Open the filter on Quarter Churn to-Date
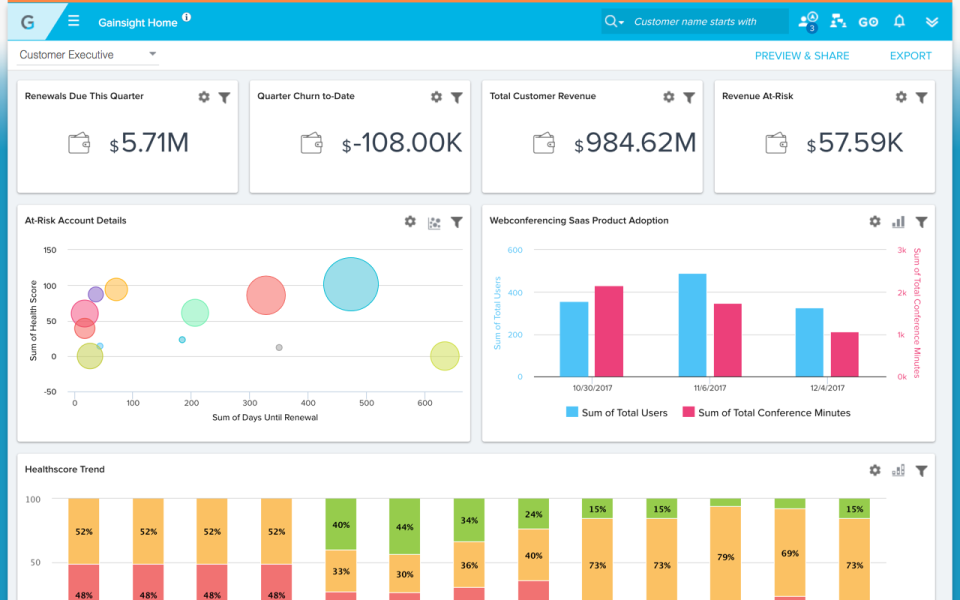The height and width of the screenshot is (600, 960). point(457,97)
